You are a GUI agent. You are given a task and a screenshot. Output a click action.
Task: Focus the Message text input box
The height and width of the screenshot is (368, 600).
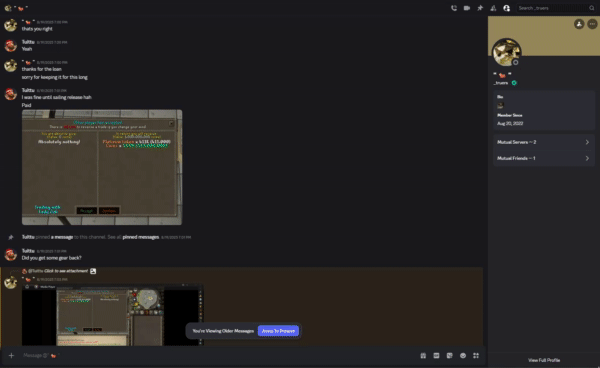pos(218,356)
